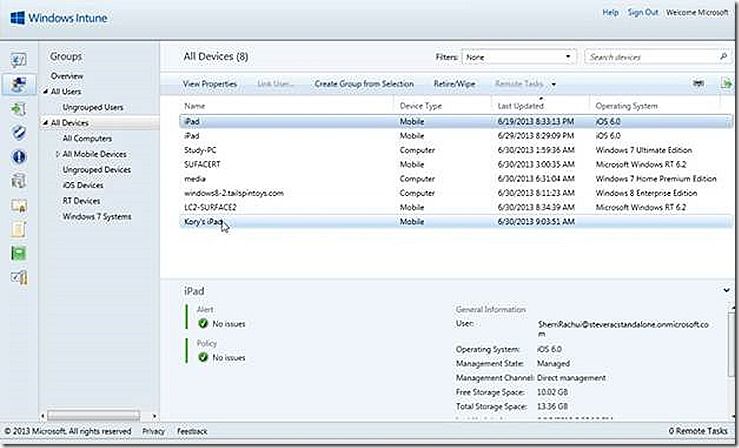
Task: Click the export list icon in toolbar
Action: (726, 83)
